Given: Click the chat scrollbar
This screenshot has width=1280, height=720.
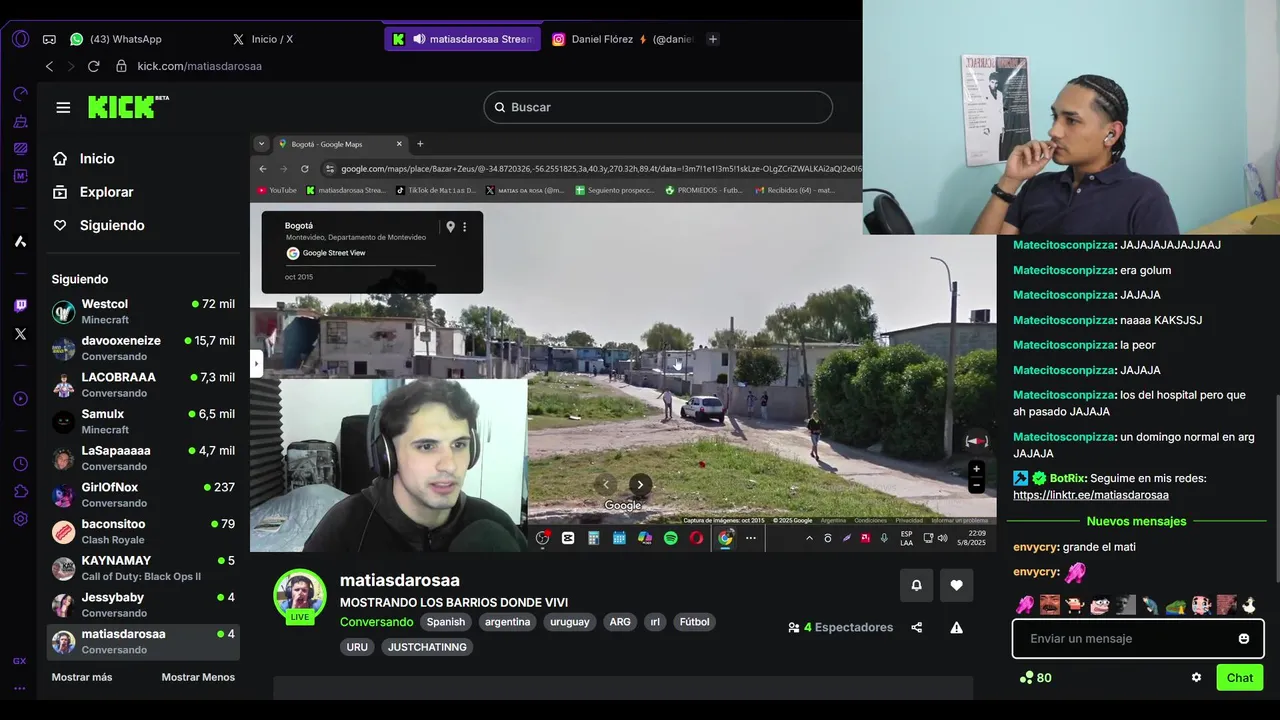Looking at the screenshot, I should pos(1276,488).
